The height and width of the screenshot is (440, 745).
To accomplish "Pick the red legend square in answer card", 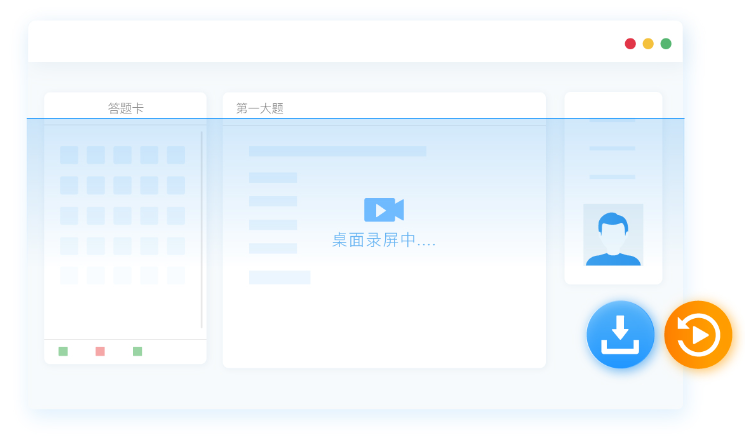I will point(100,351).
